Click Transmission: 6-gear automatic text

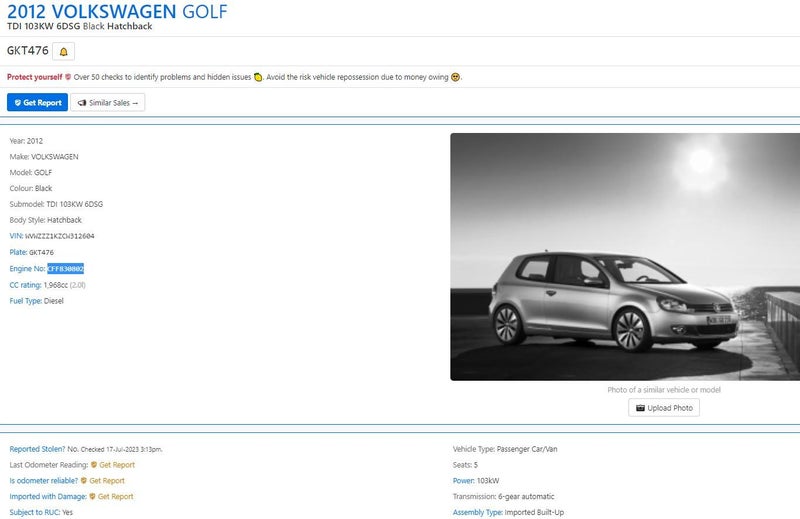(x=504, y=497)
